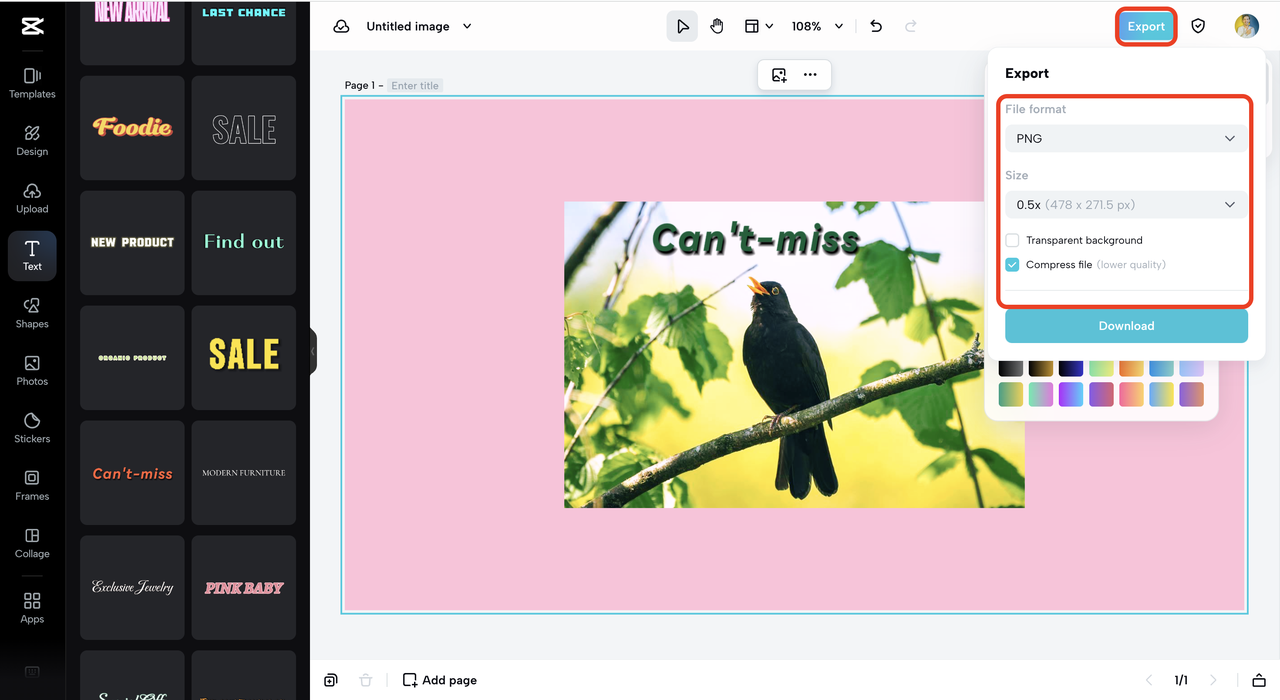Open the layout options dropdown
Image resolution: width=1280 pixels, height=700 pixels.
(759, 26)
